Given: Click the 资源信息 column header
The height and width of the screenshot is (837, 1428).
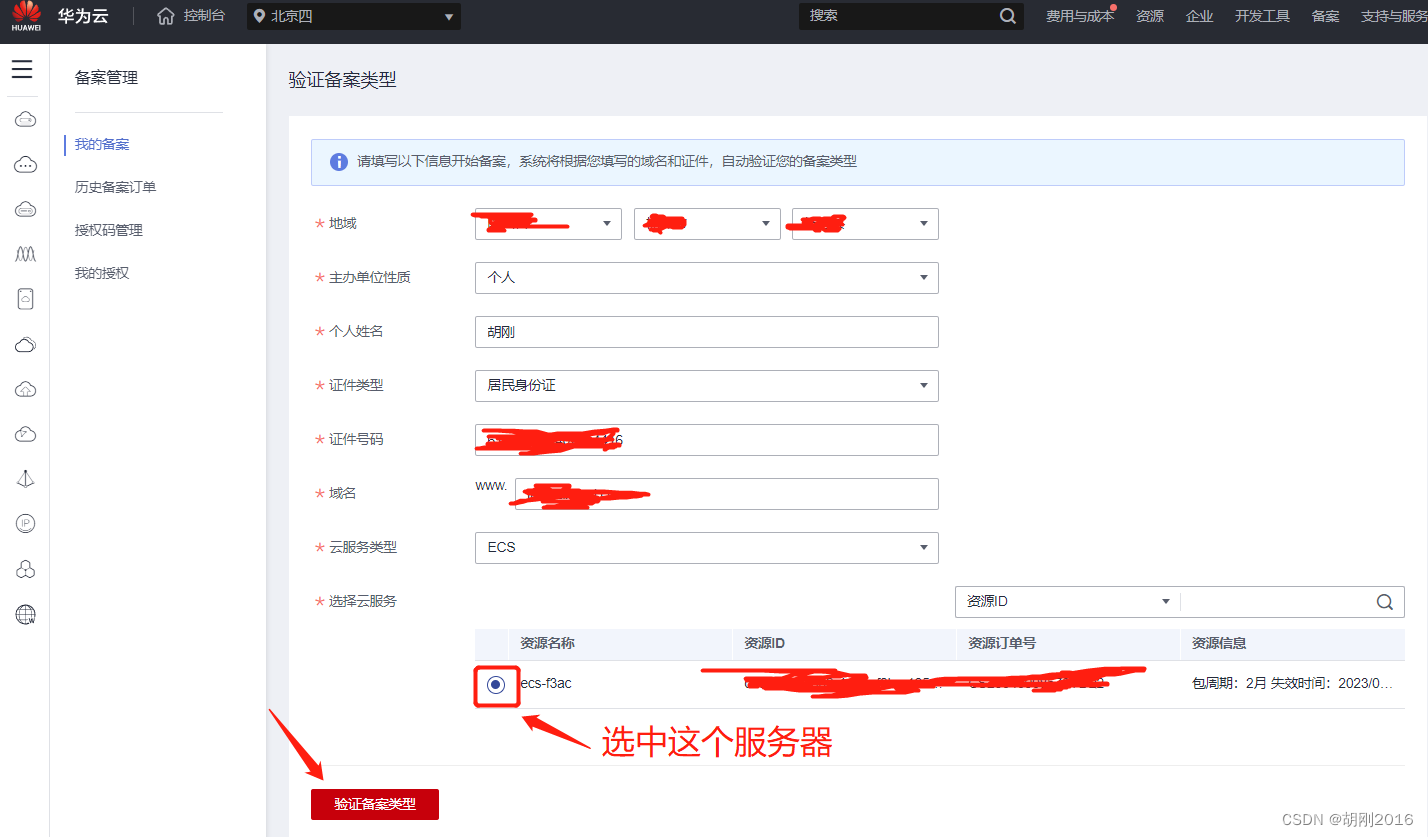Looking at the screenshot, I should tap(1219, 643).
